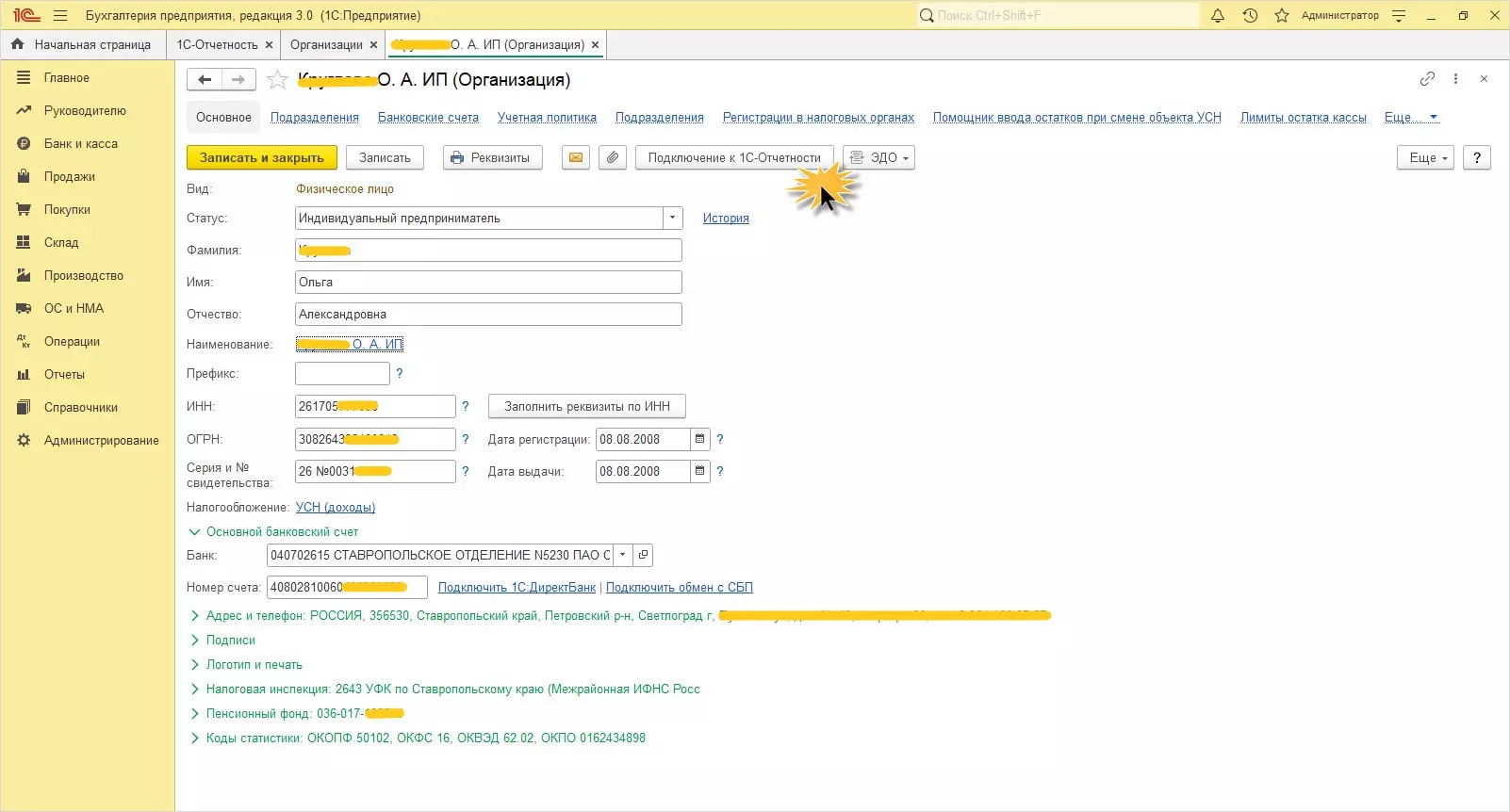
Task: Go to the home icon tab
Action: pos(17,44)
